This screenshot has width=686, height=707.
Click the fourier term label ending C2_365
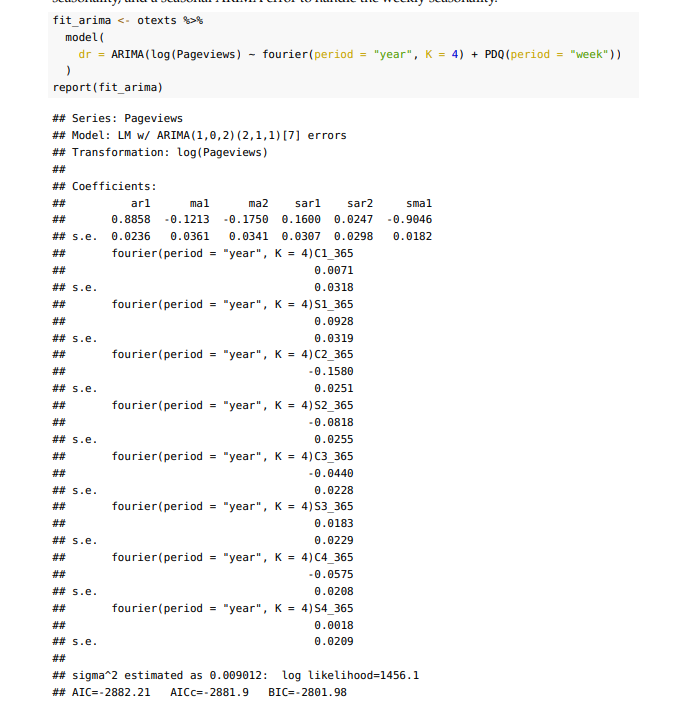coord(232,355)
